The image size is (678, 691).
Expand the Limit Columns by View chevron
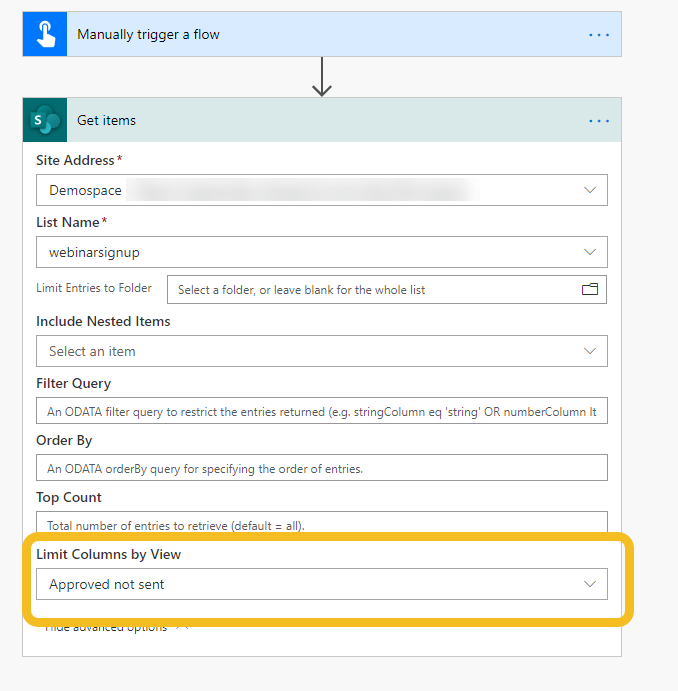590,584
